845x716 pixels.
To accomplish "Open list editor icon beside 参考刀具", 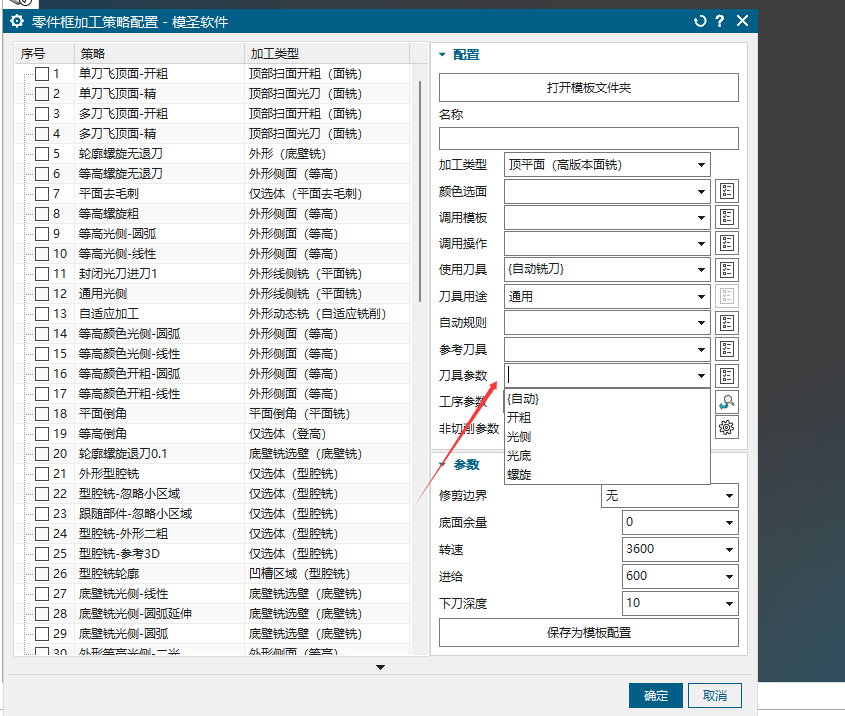I will 726,349.
